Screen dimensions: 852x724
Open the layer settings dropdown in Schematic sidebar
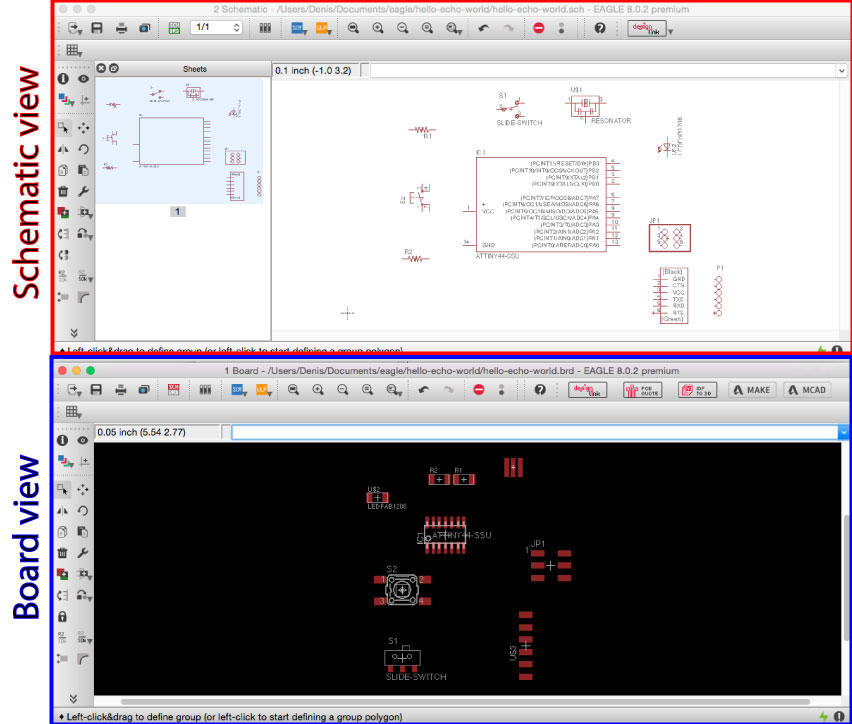pyautogui.click(x=65, y=100)
